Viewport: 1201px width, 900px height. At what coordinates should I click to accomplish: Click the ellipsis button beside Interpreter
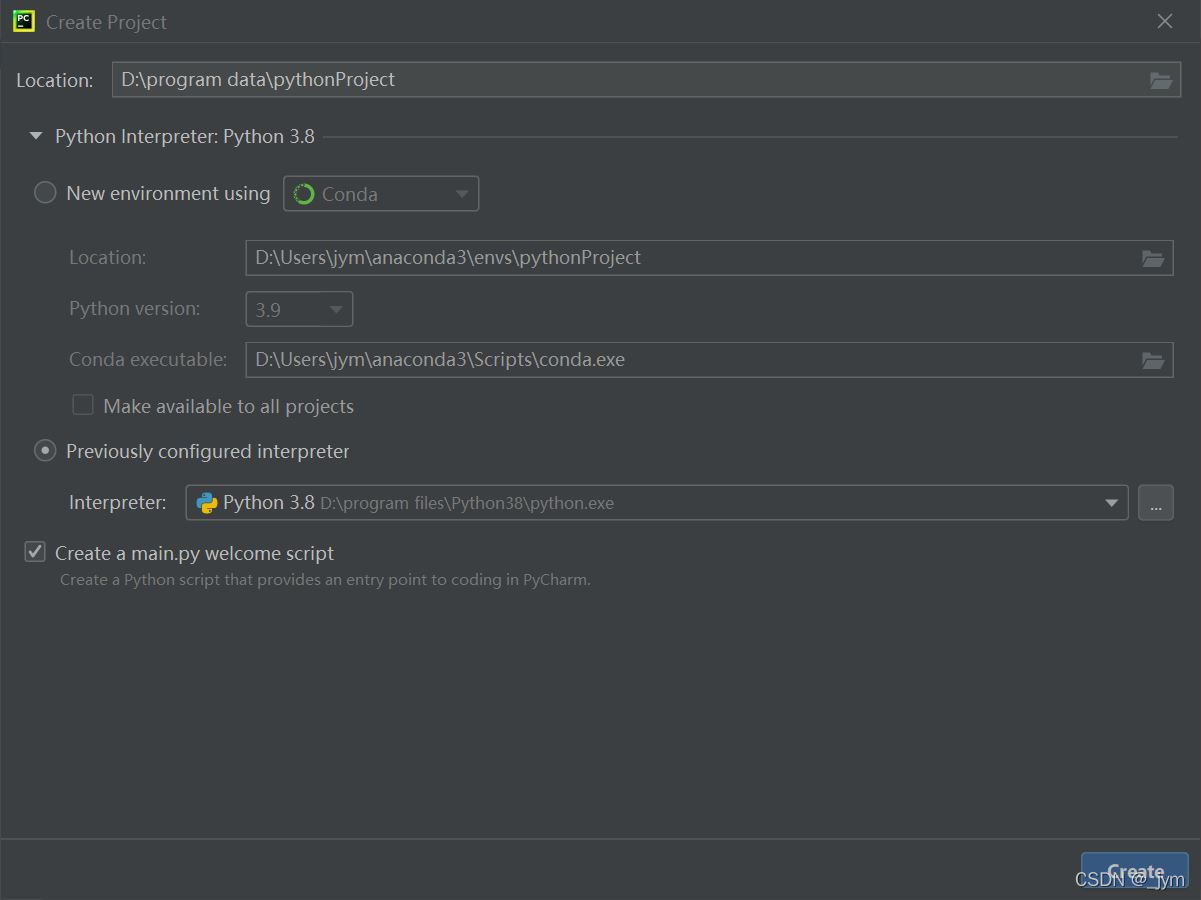(x=1155, y=503)
